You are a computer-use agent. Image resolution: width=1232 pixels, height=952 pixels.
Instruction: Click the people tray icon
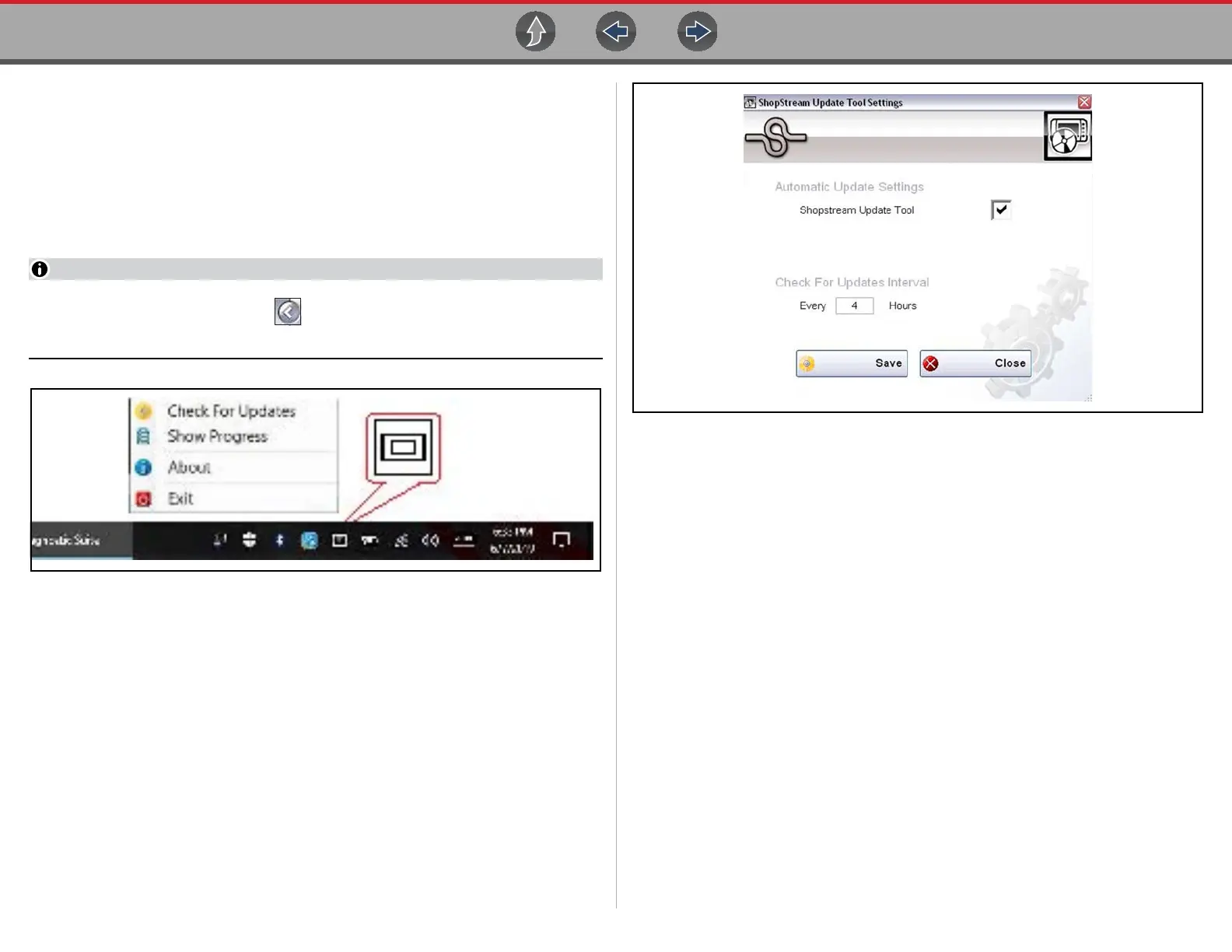click(x=219, y=540)
